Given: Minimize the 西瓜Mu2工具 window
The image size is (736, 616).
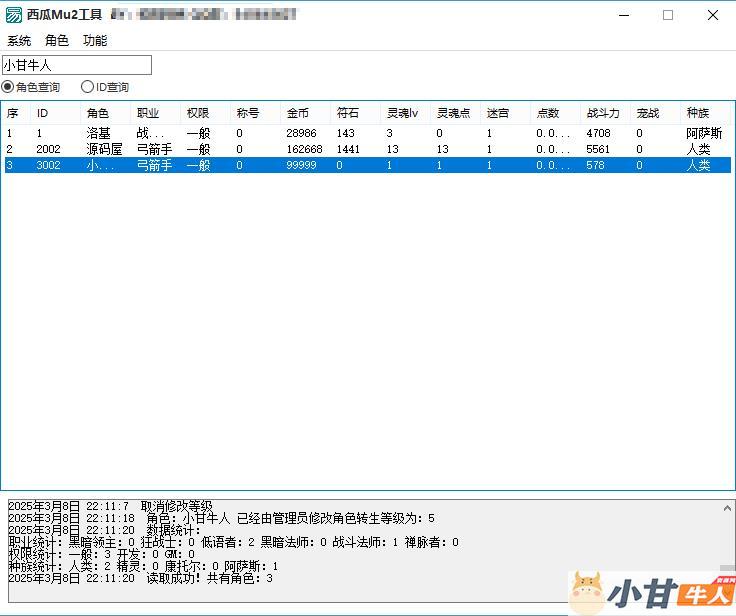Looking at the screenshot, I should 623,15.
